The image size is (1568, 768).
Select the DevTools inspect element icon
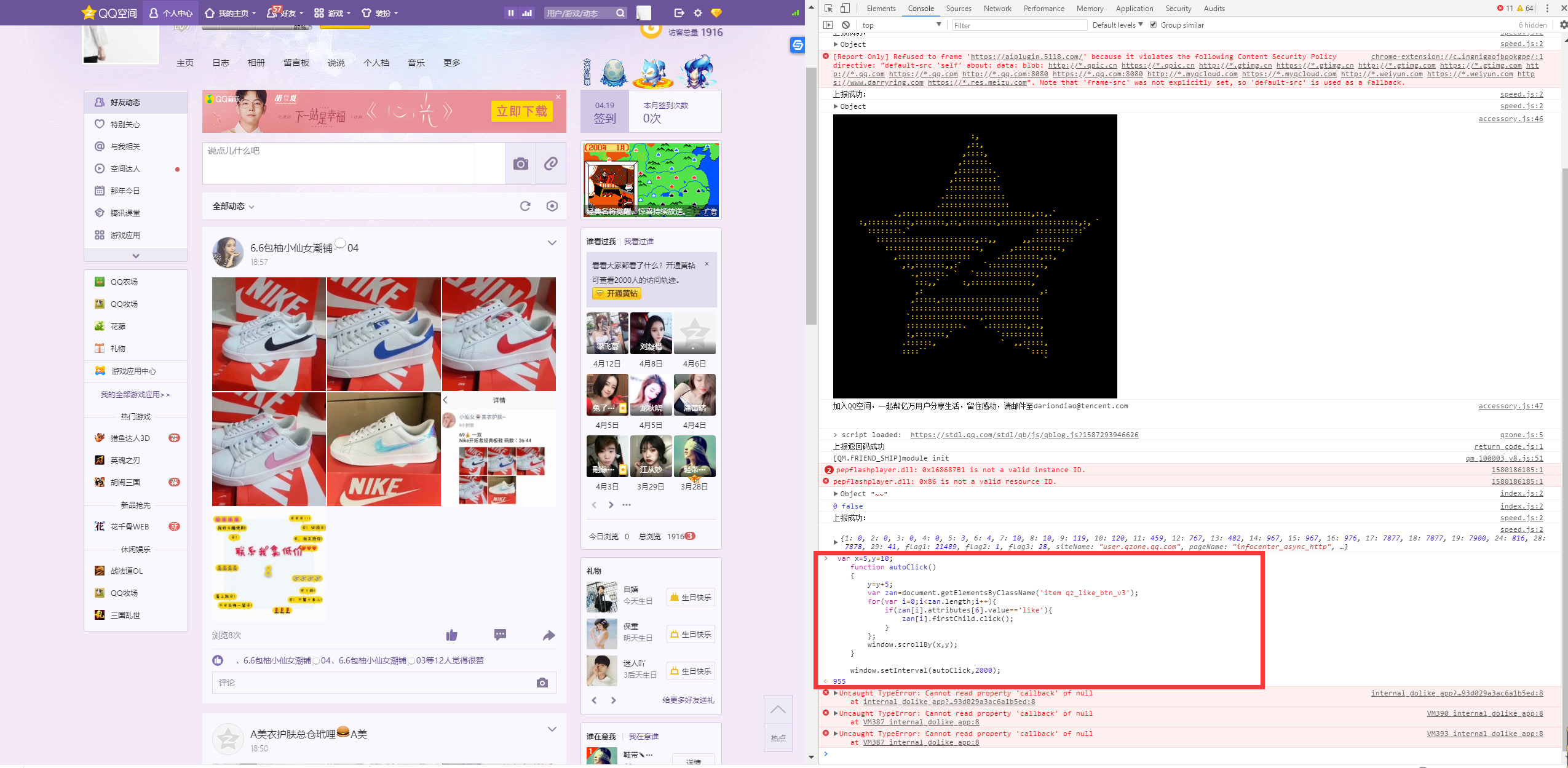[x=828, y=8]
